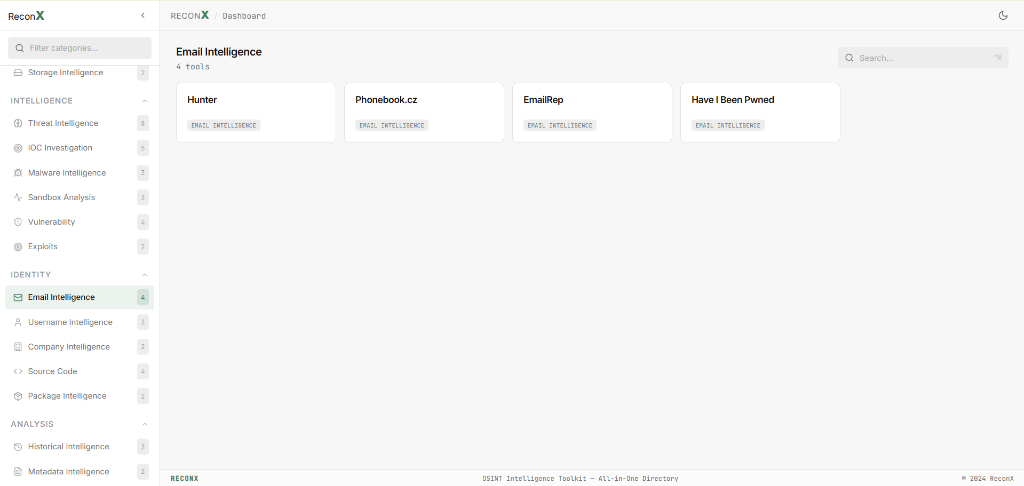Open the Threat Intelligence category
Image resolution: width=1024 pixels, height=486 pixels.
(x=80, y=123)
